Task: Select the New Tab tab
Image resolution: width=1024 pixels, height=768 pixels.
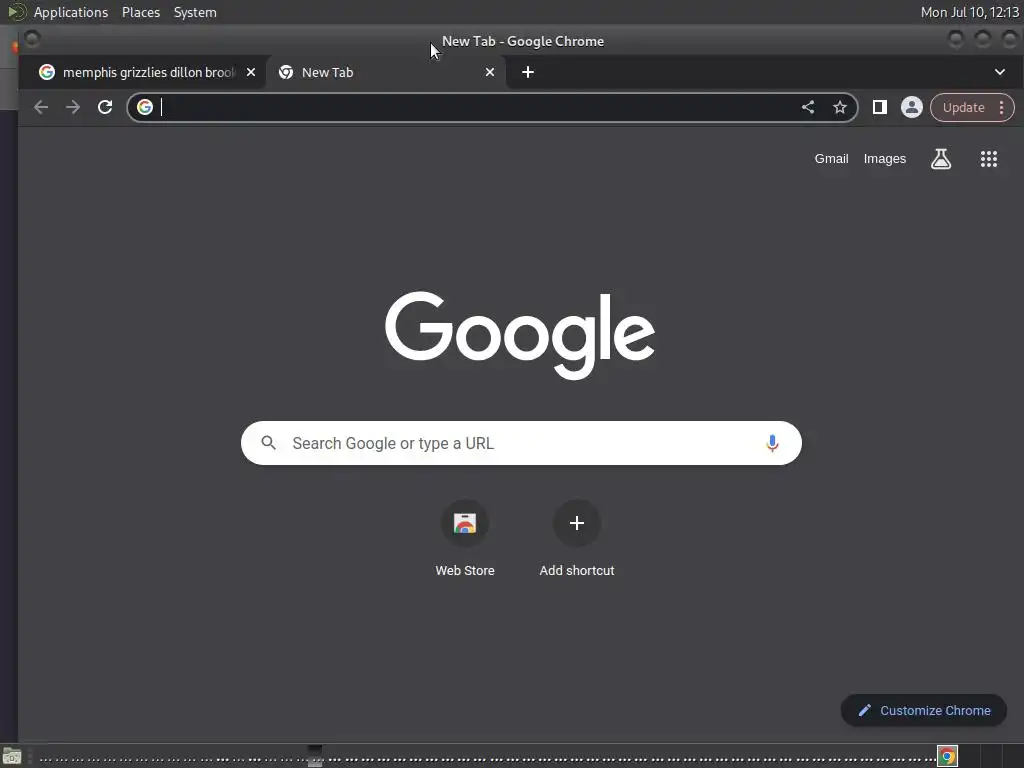Action: point(385,72)
